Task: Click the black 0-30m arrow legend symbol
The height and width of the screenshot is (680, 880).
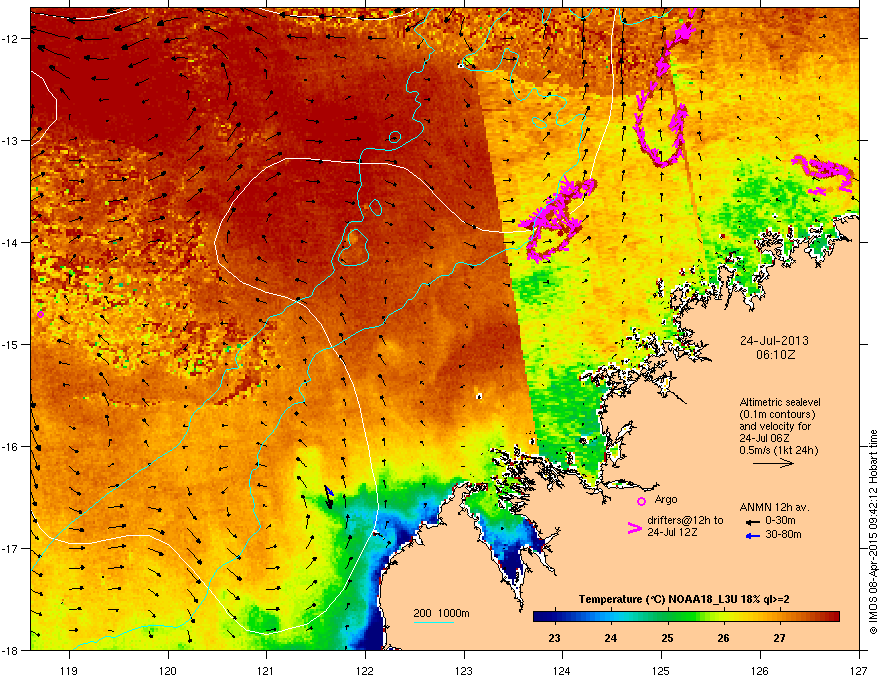Action: (753, 522)
